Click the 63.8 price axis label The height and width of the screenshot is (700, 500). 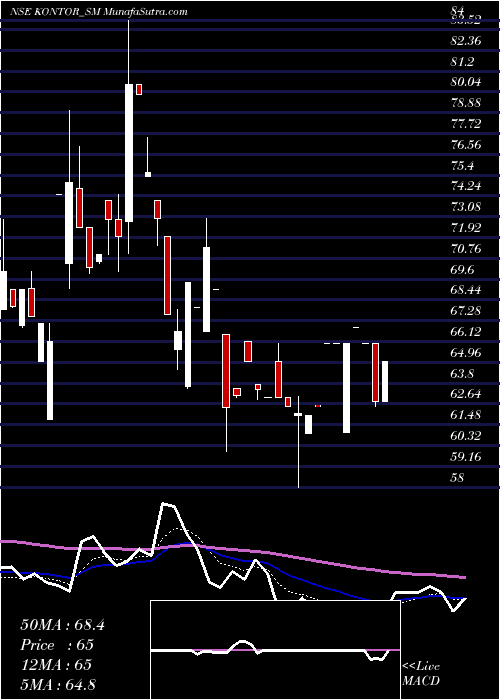click(462, 374)
